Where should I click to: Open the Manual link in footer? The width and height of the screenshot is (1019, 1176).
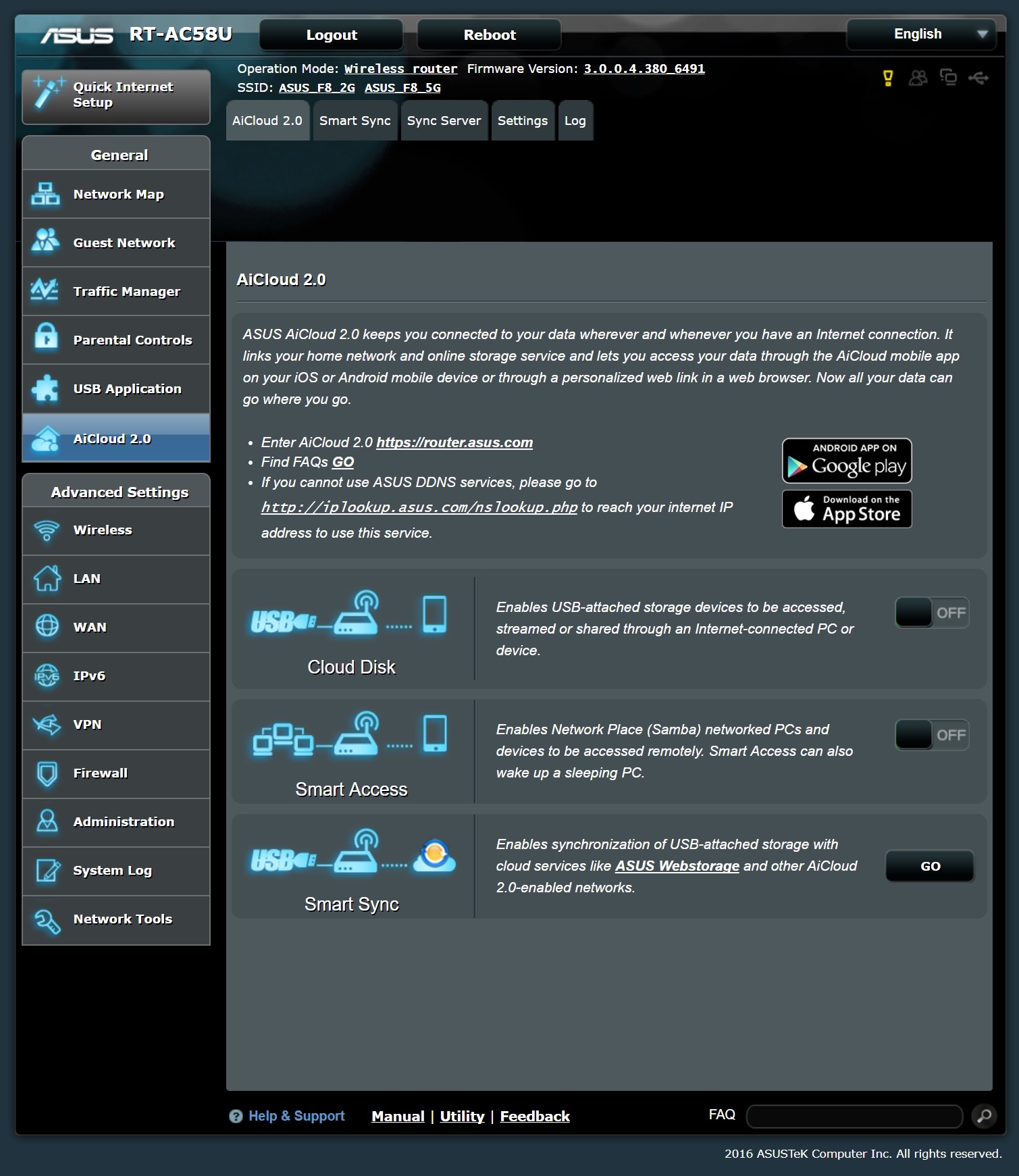(x=398, y=1117)
